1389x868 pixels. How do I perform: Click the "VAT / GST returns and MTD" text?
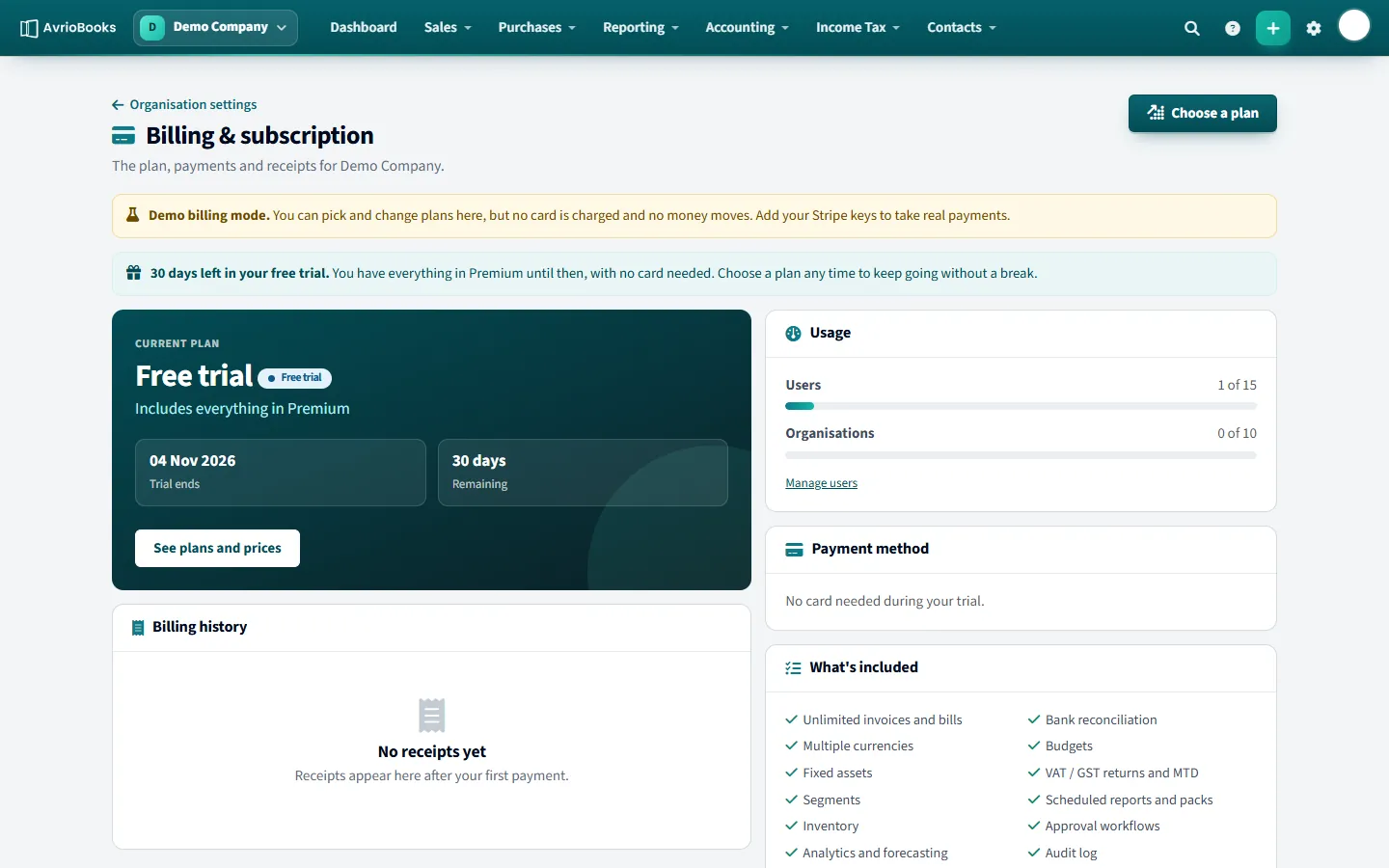coord(1122,773)
